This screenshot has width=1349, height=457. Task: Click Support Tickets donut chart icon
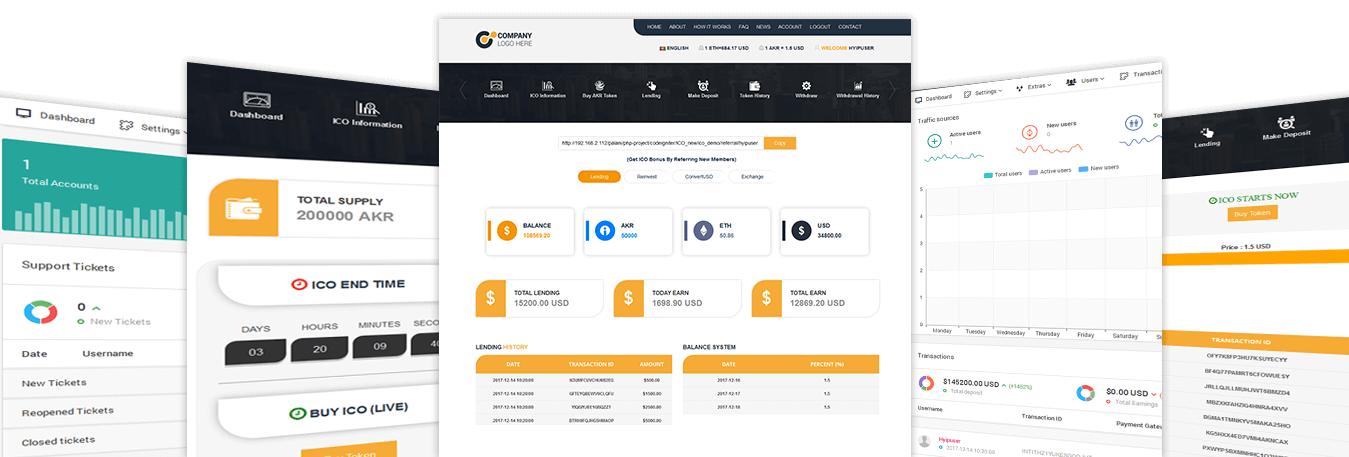[41, 312]
